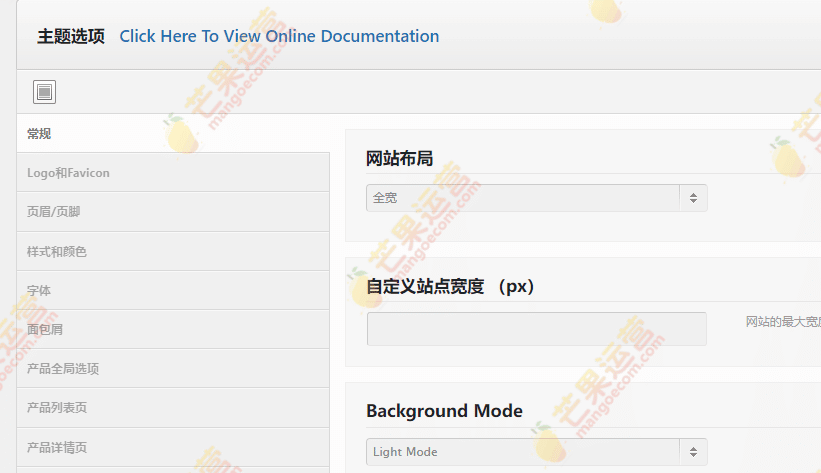The height and width of the screenshot is (473, 821).
Task: Click the 自定义站点宽度 (px) heading
Action: 450,287
